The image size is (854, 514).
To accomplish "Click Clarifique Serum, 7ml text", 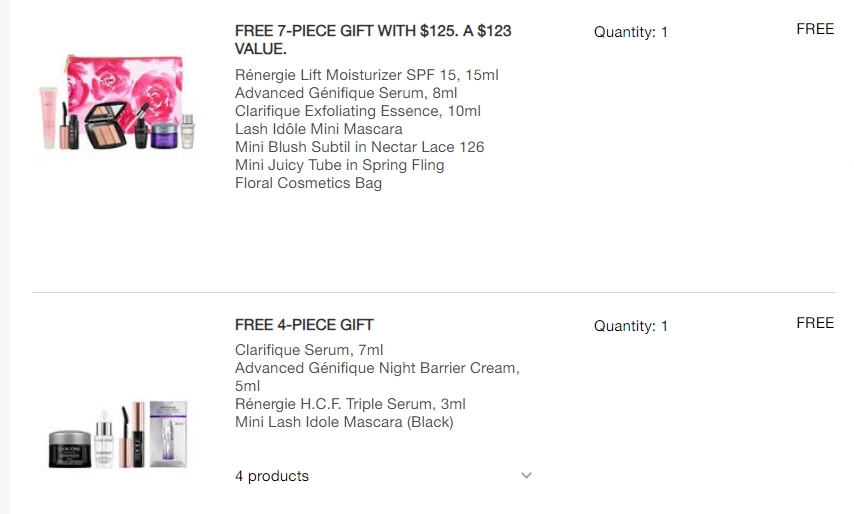I will pos(309,350).
